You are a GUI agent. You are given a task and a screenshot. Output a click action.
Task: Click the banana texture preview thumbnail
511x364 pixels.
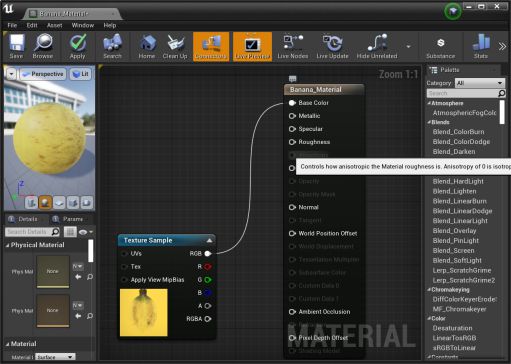tap(144, 313)
